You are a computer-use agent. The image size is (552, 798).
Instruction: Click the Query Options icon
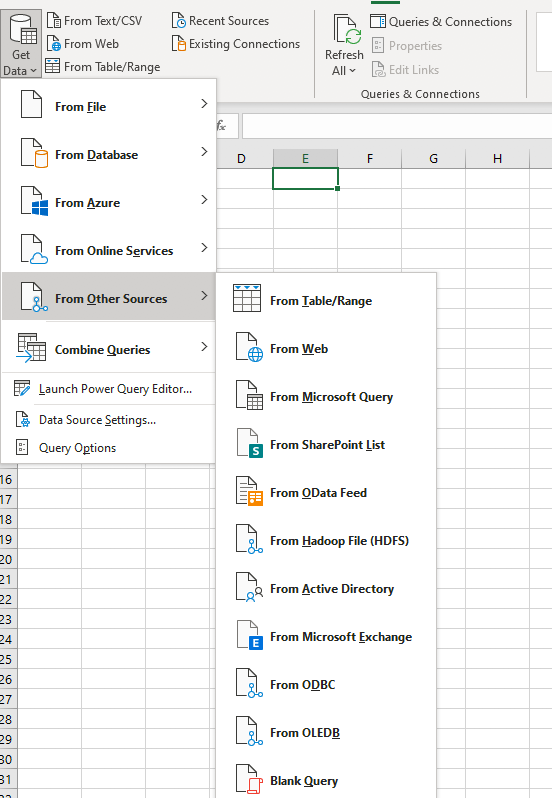(x=22, y=447)
